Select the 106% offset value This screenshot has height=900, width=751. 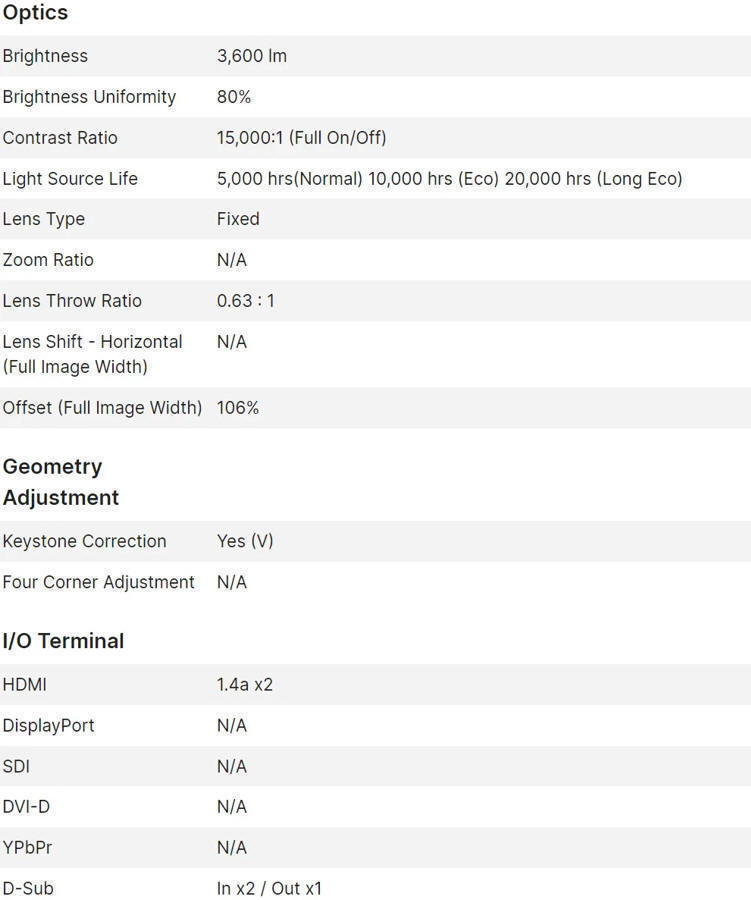[x=238, y=408]
